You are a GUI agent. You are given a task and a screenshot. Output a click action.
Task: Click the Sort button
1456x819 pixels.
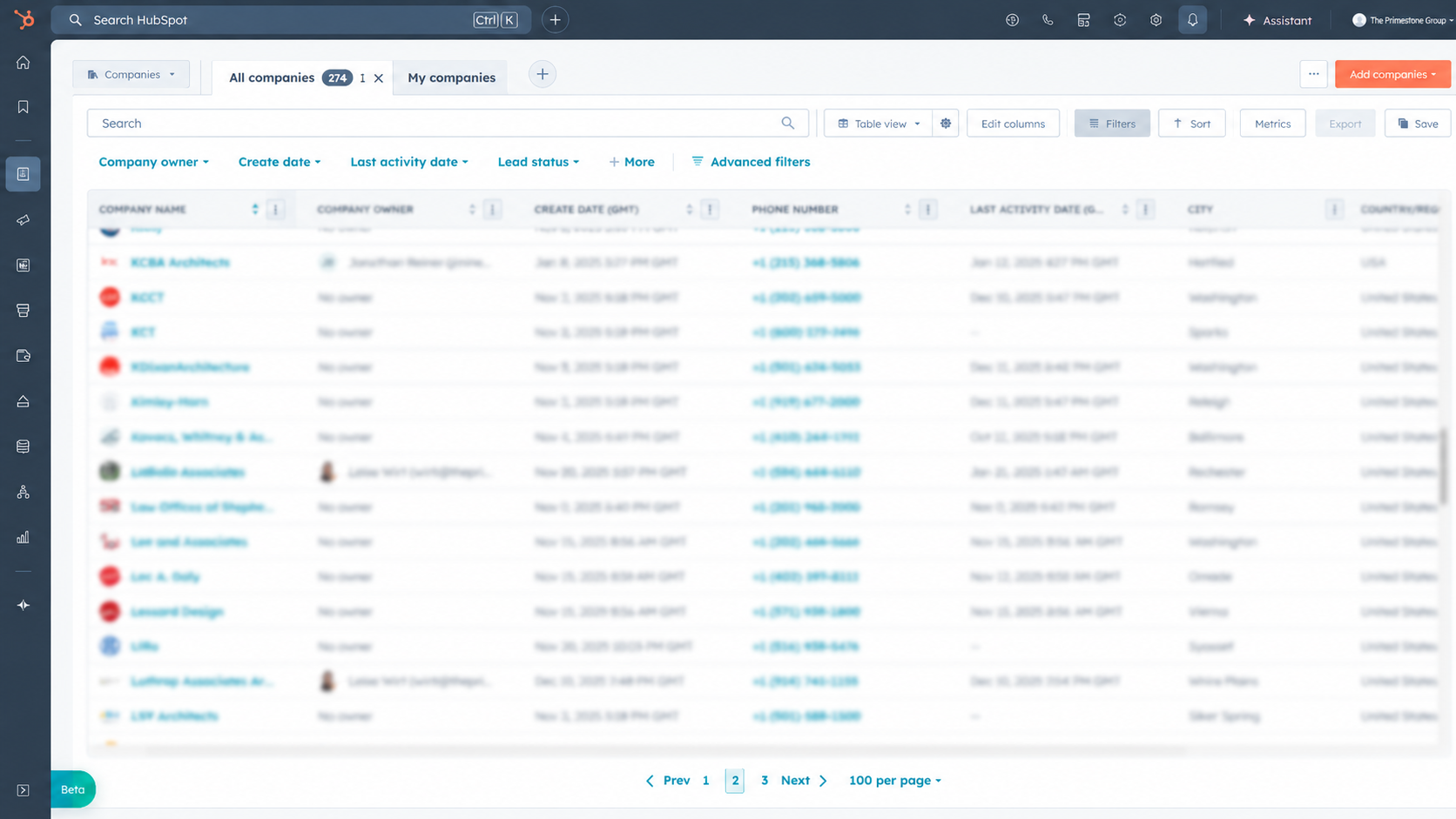point(1191,124)
